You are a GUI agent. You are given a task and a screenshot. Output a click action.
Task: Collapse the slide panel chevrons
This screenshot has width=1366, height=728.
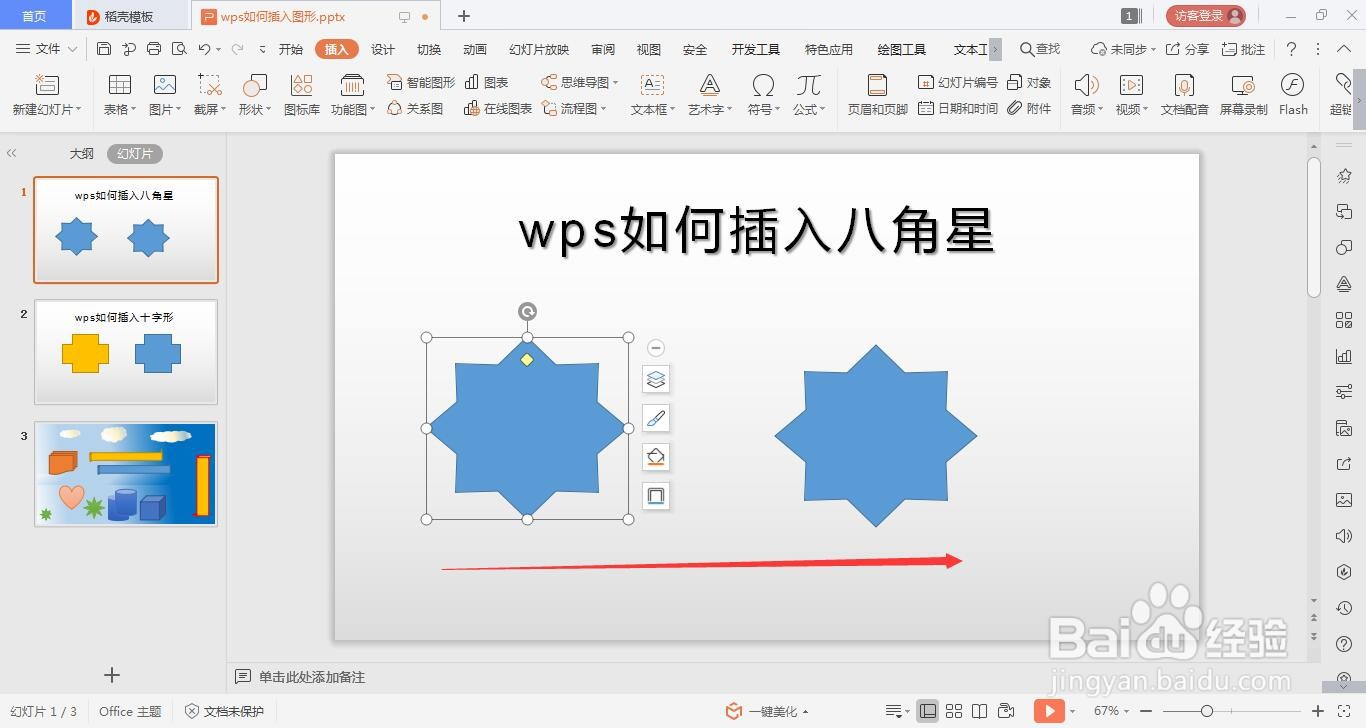tap(12, 154)
